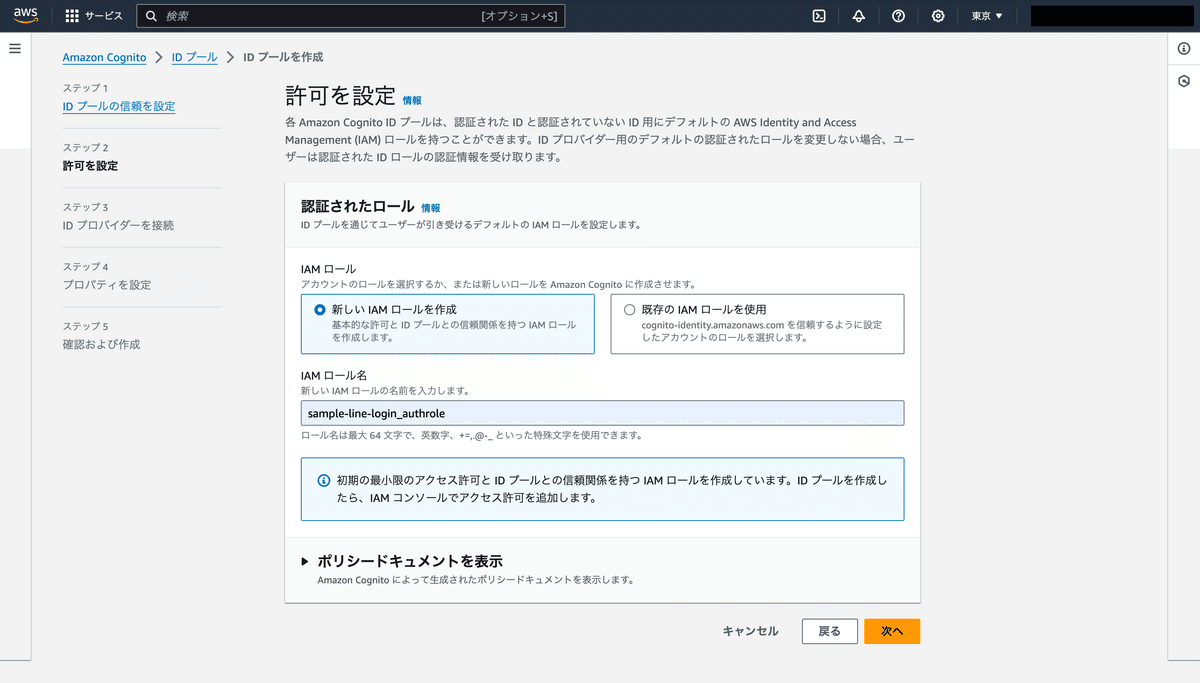This screenshot has width=1200, height=683.
Task: Select 既存の IAM ロールを使用 radio option
Action: (x=629, y=310)
